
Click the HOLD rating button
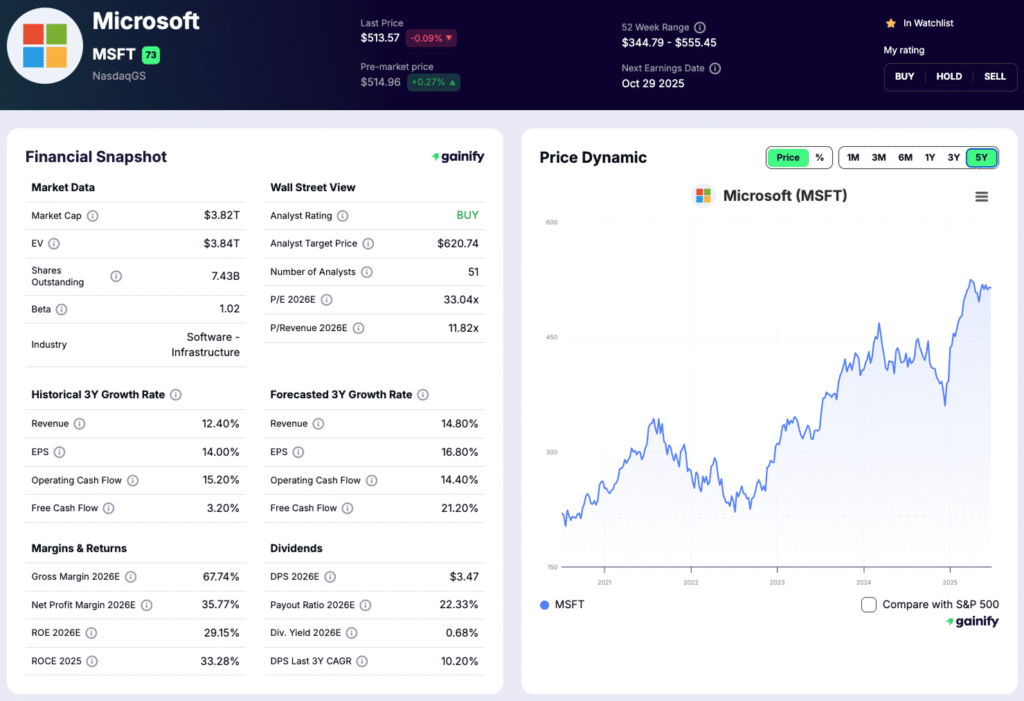(948, 76)
